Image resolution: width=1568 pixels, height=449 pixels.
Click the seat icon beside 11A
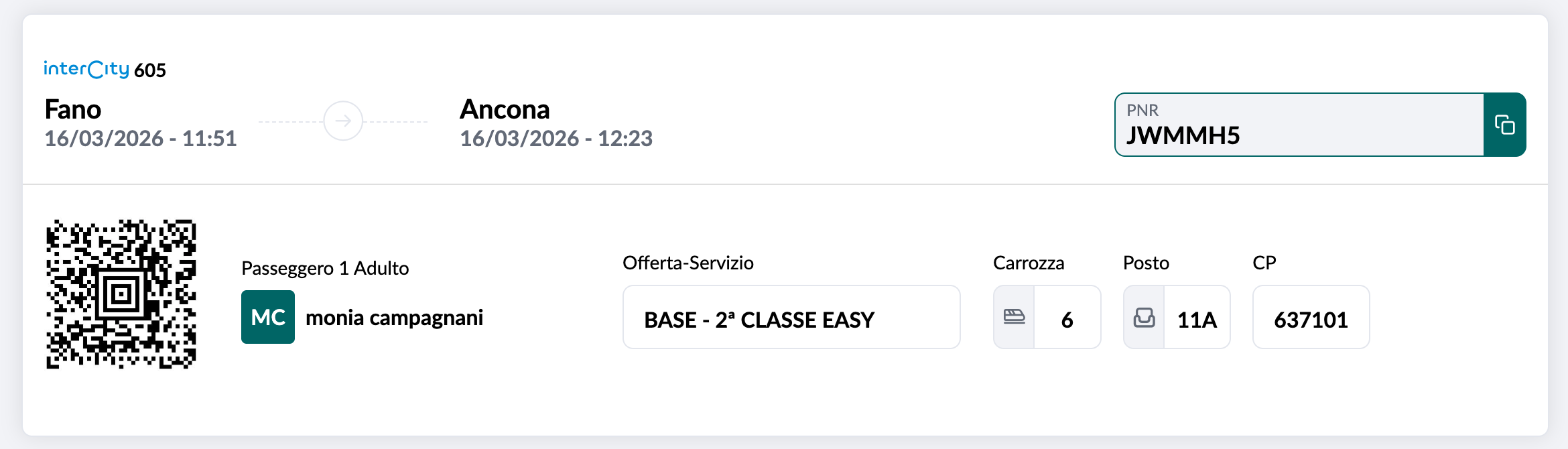pyautogui.click(x=1144, y=317)
